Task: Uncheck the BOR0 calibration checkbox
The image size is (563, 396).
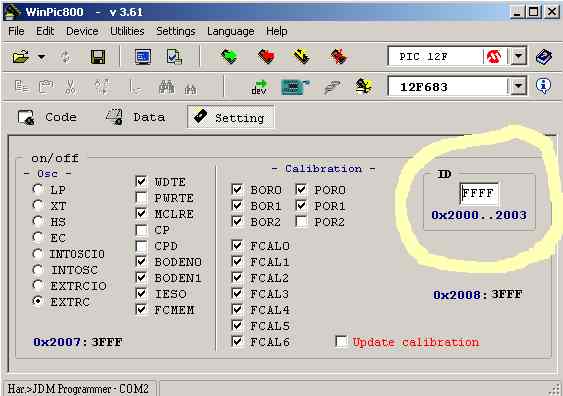Action: point(237,189)
